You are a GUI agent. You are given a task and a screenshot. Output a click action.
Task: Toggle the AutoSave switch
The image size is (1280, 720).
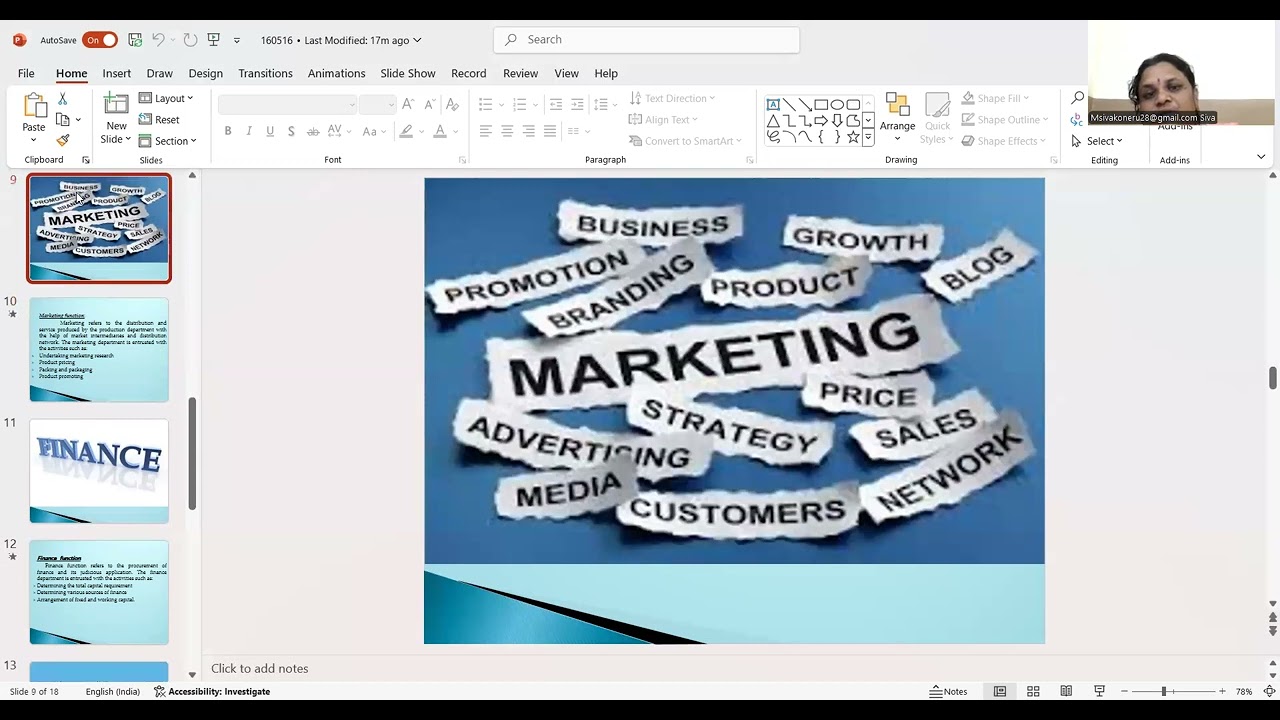[100, 40]
